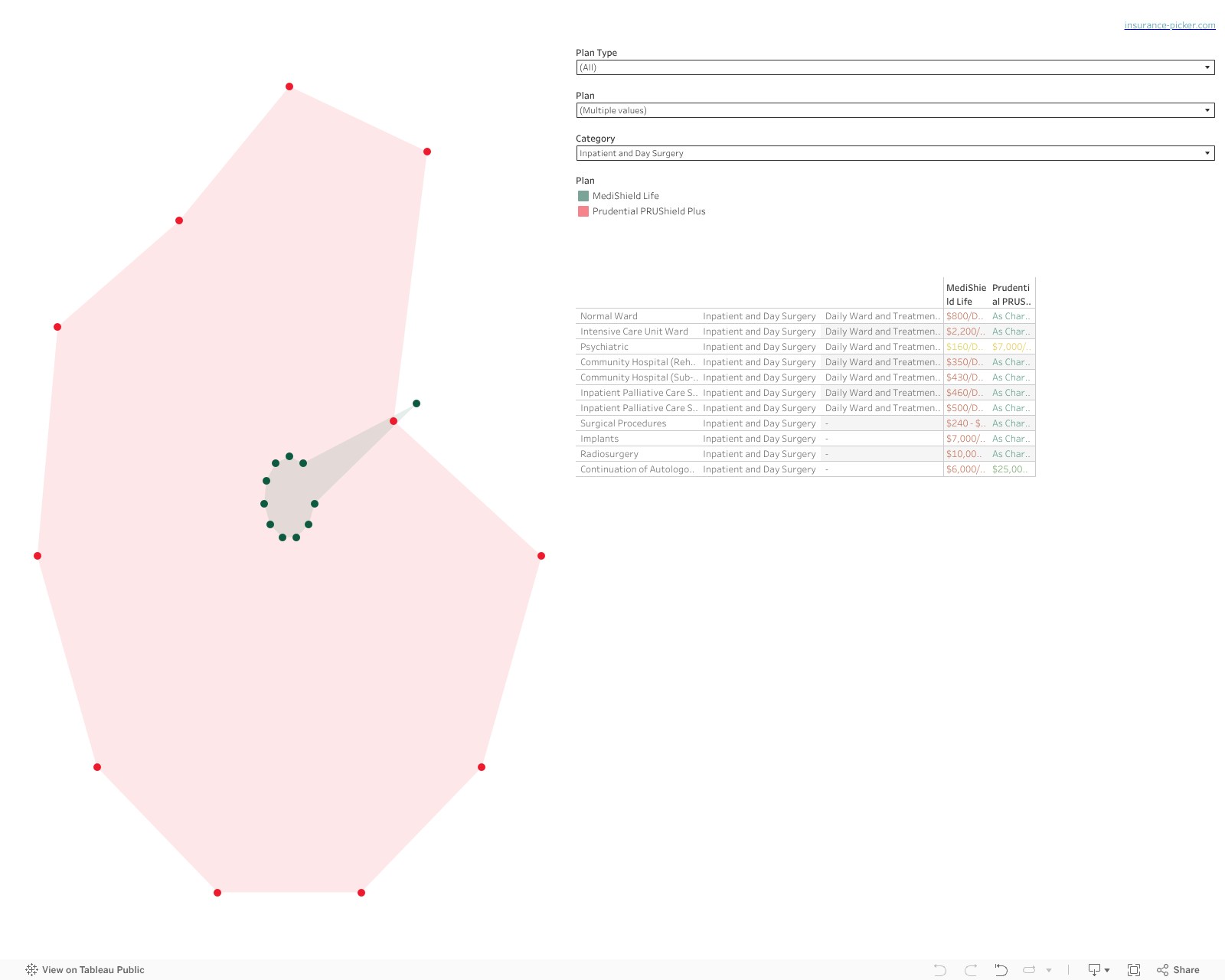Click the Share button

tap(1178, 970)
